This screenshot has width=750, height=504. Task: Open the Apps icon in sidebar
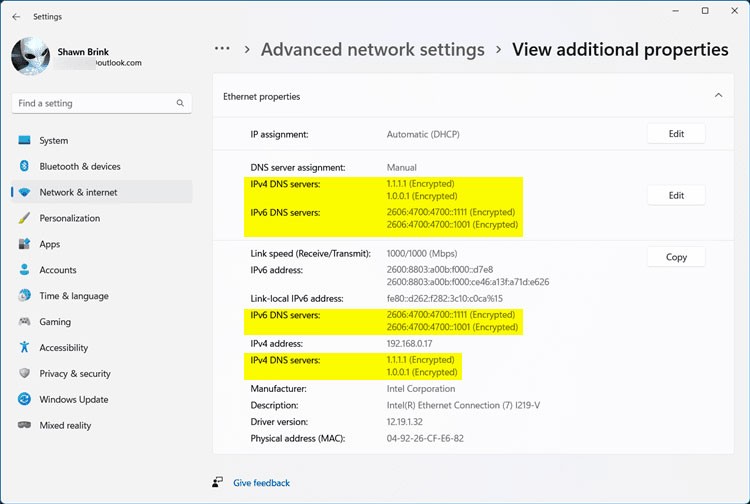[24, 244]
